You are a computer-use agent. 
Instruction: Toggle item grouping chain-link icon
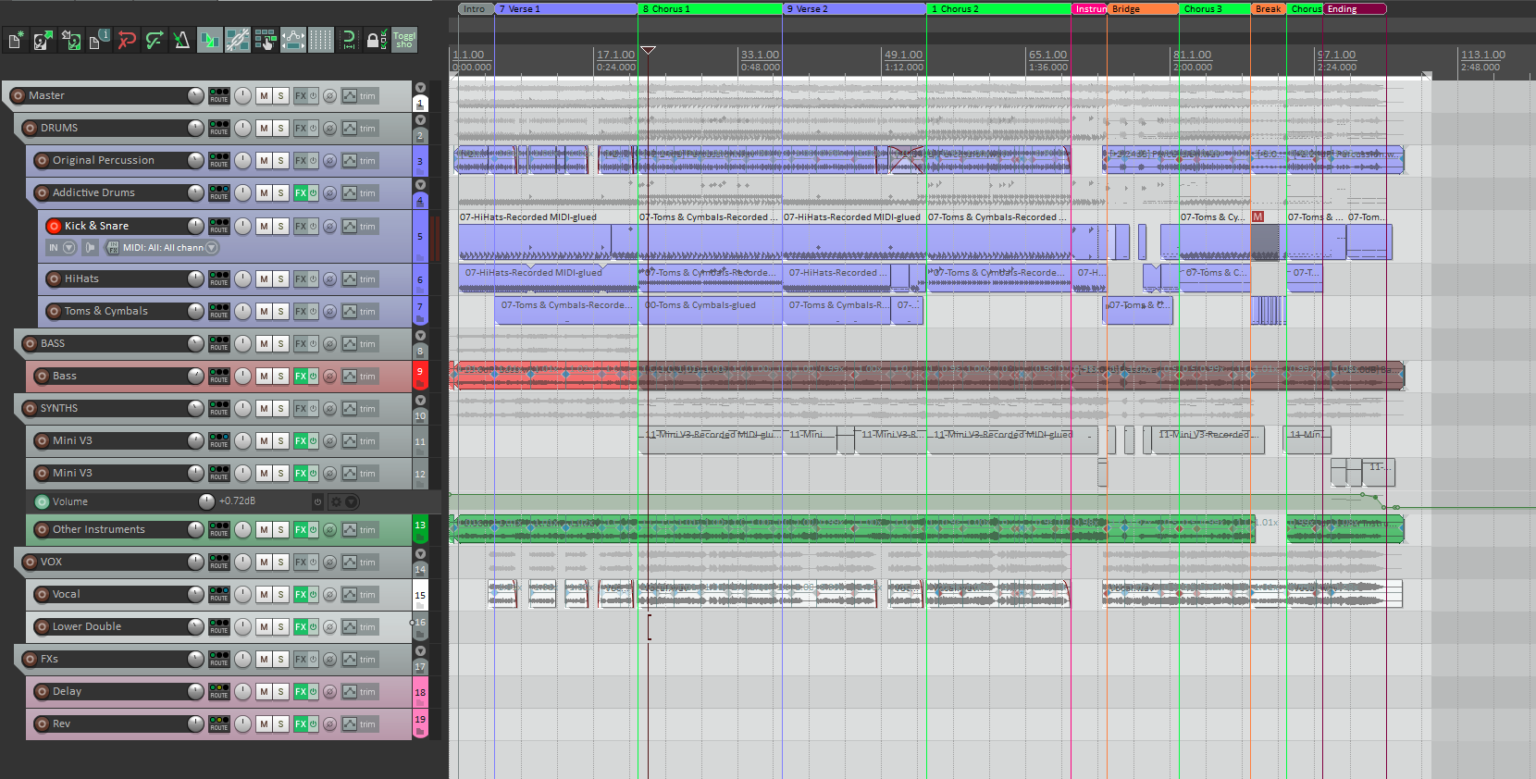click(x=237, y=40)
